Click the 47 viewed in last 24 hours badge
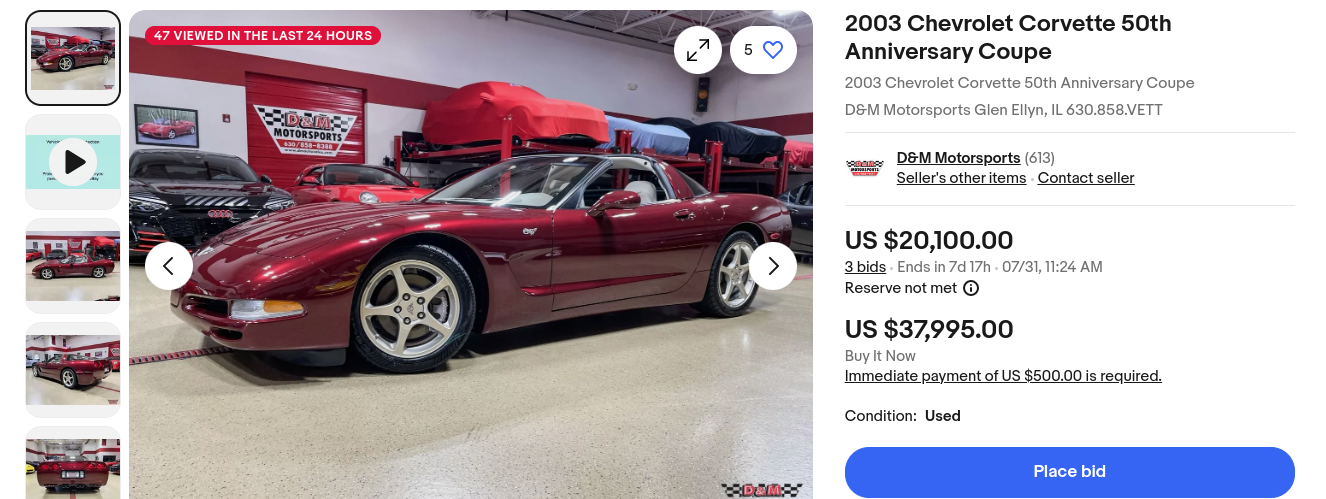Screen dimensions: 1326x499 [263, 36]
